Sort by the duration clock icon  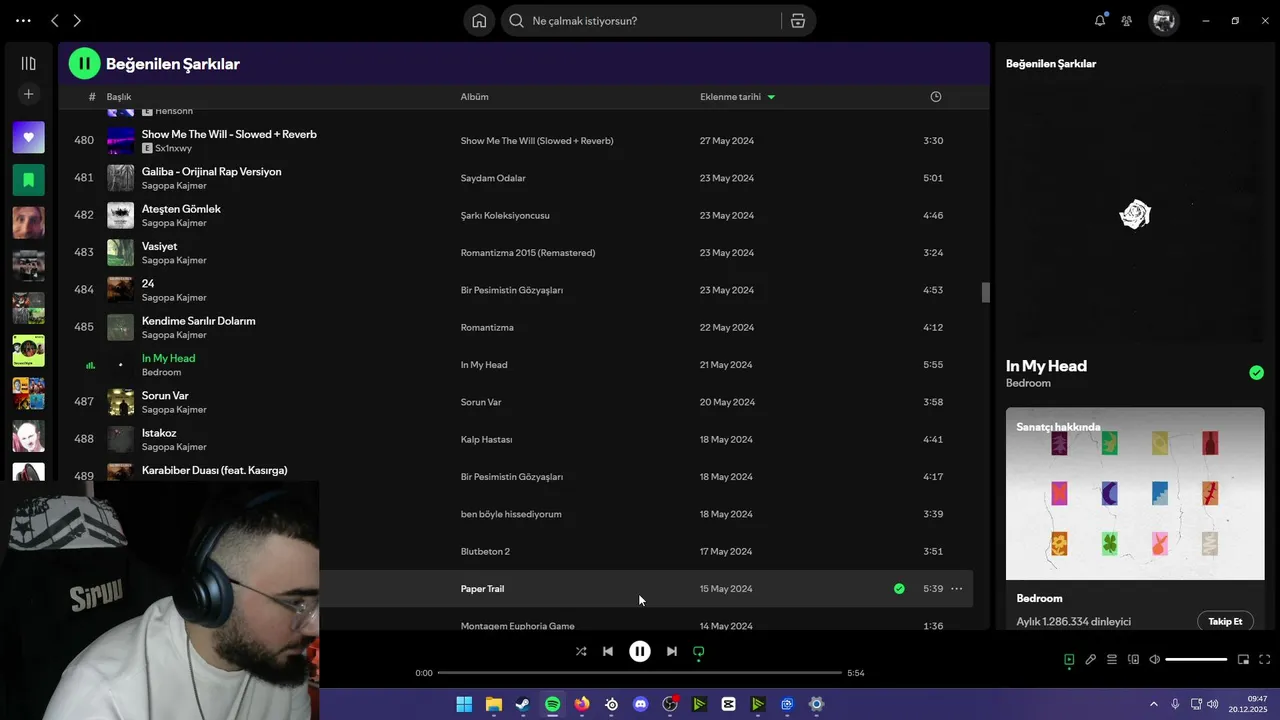936,97
